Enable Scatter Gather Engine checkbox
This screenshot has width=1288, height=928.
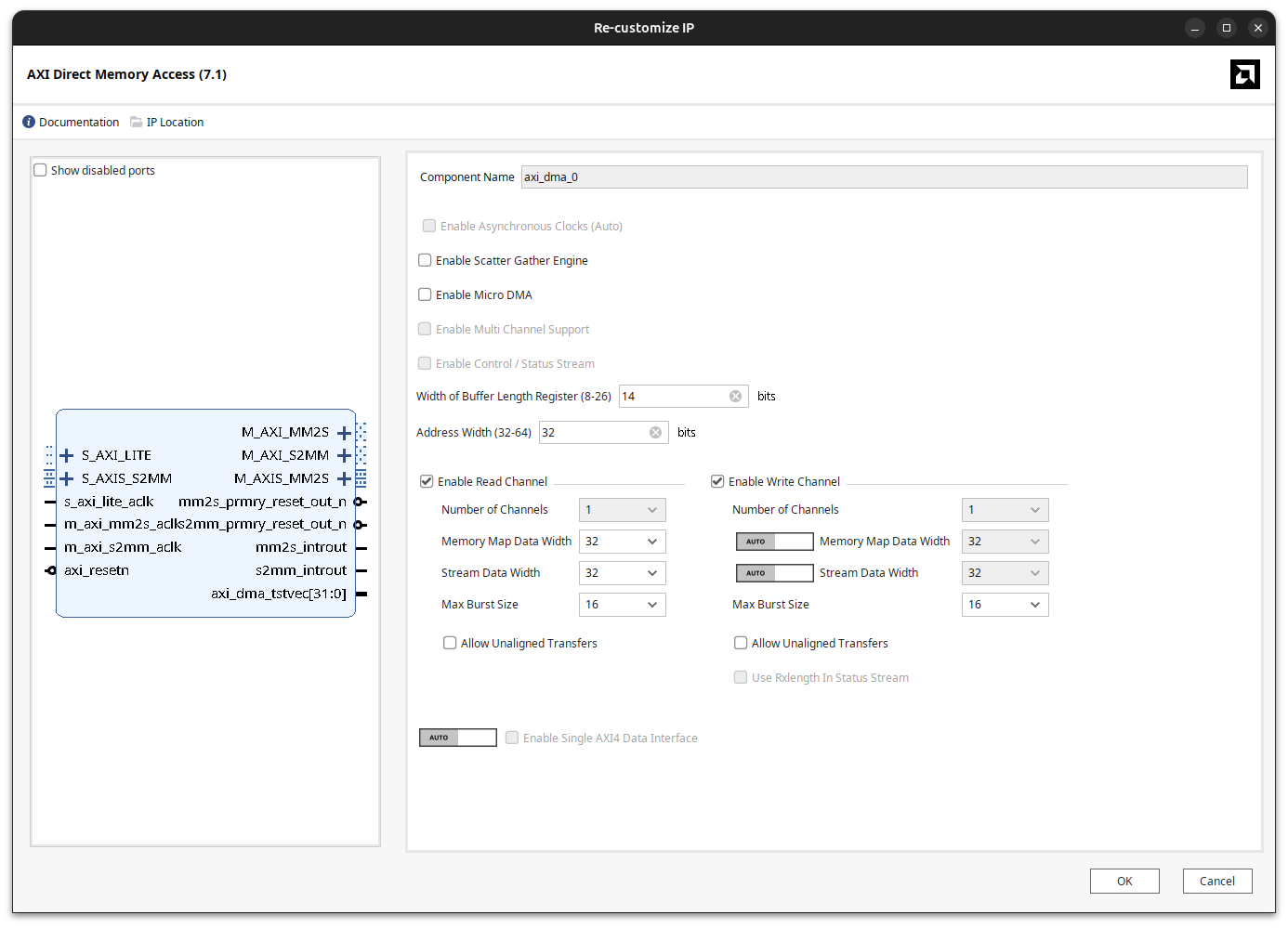(425, 260)
